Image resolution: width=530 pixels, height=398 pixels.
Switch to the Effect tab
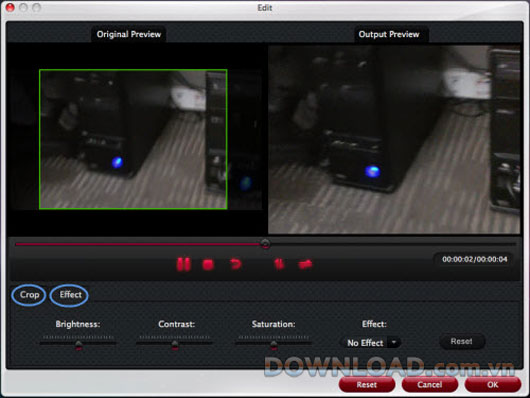[70, 295]
